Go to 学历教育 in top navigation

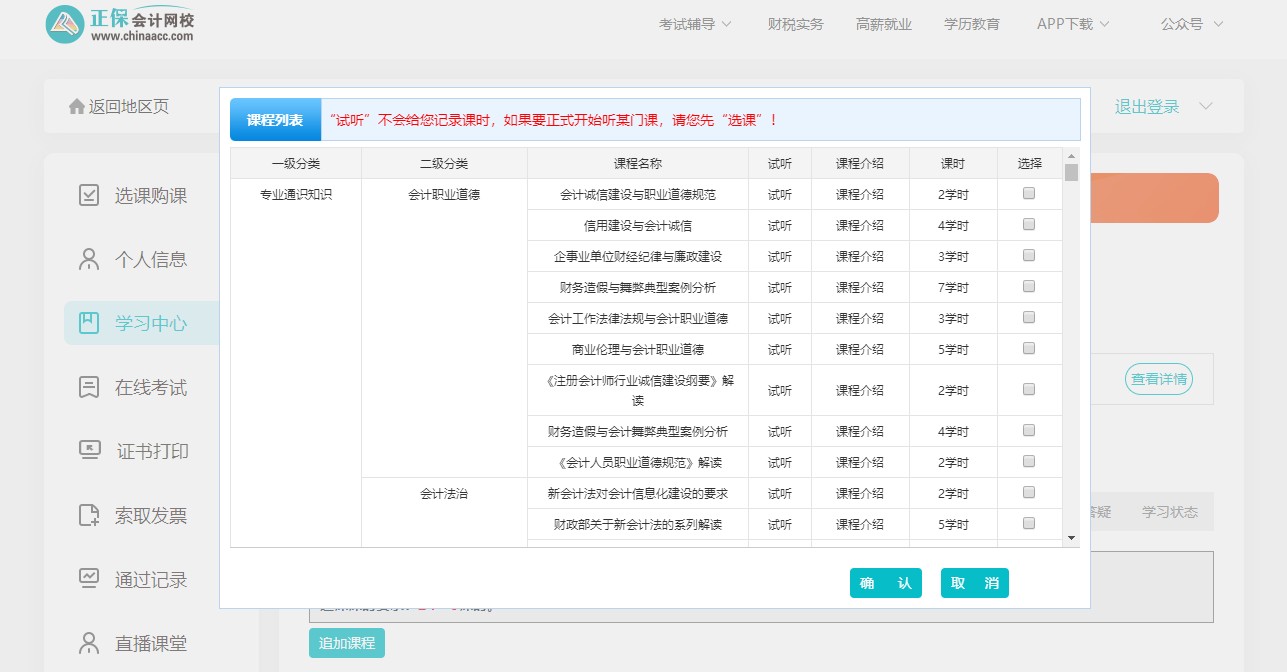tap(971, 24)
